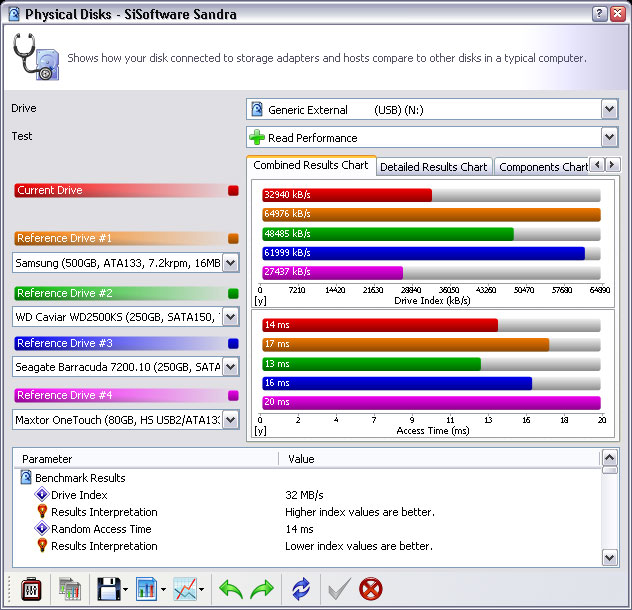
Task: Click the stethoscope disk icon in header
Action: [36, 56]
